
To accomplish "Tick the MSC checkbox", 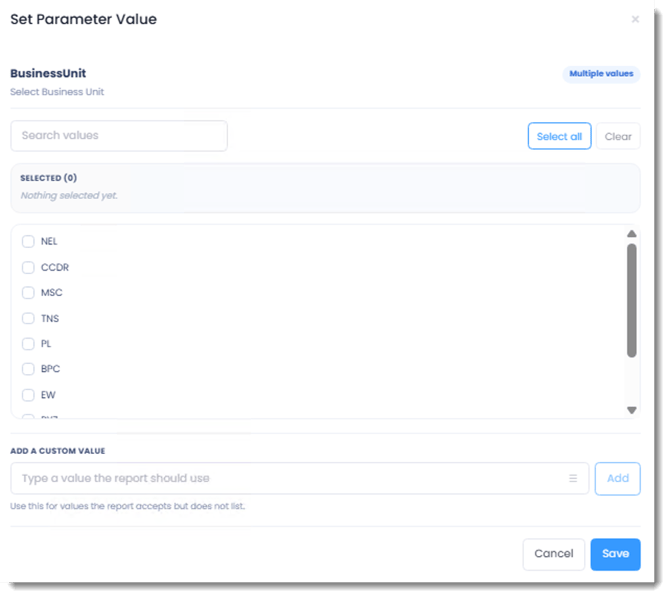I will pos(28,293).
